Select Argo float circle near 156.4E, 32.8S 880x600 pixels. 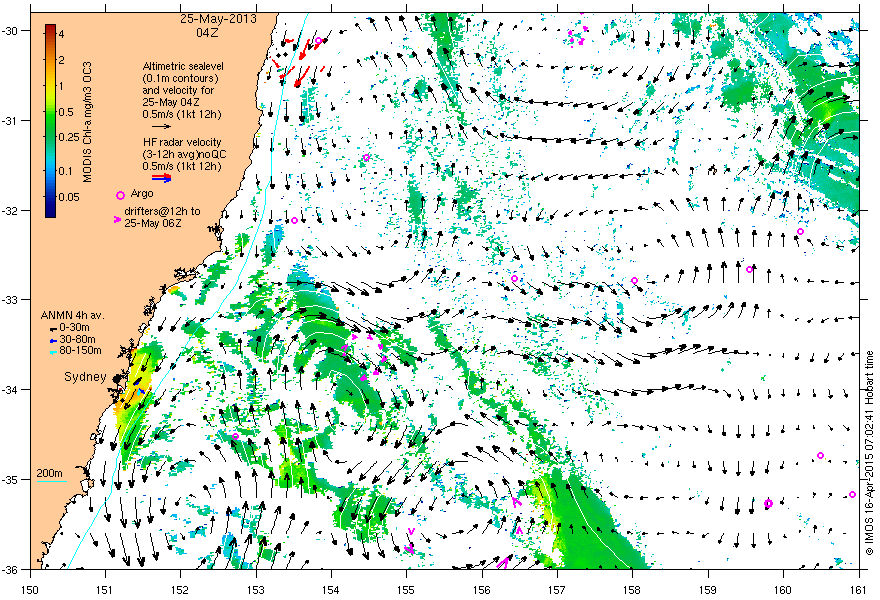pyautogui.click(x=514, y=278)
